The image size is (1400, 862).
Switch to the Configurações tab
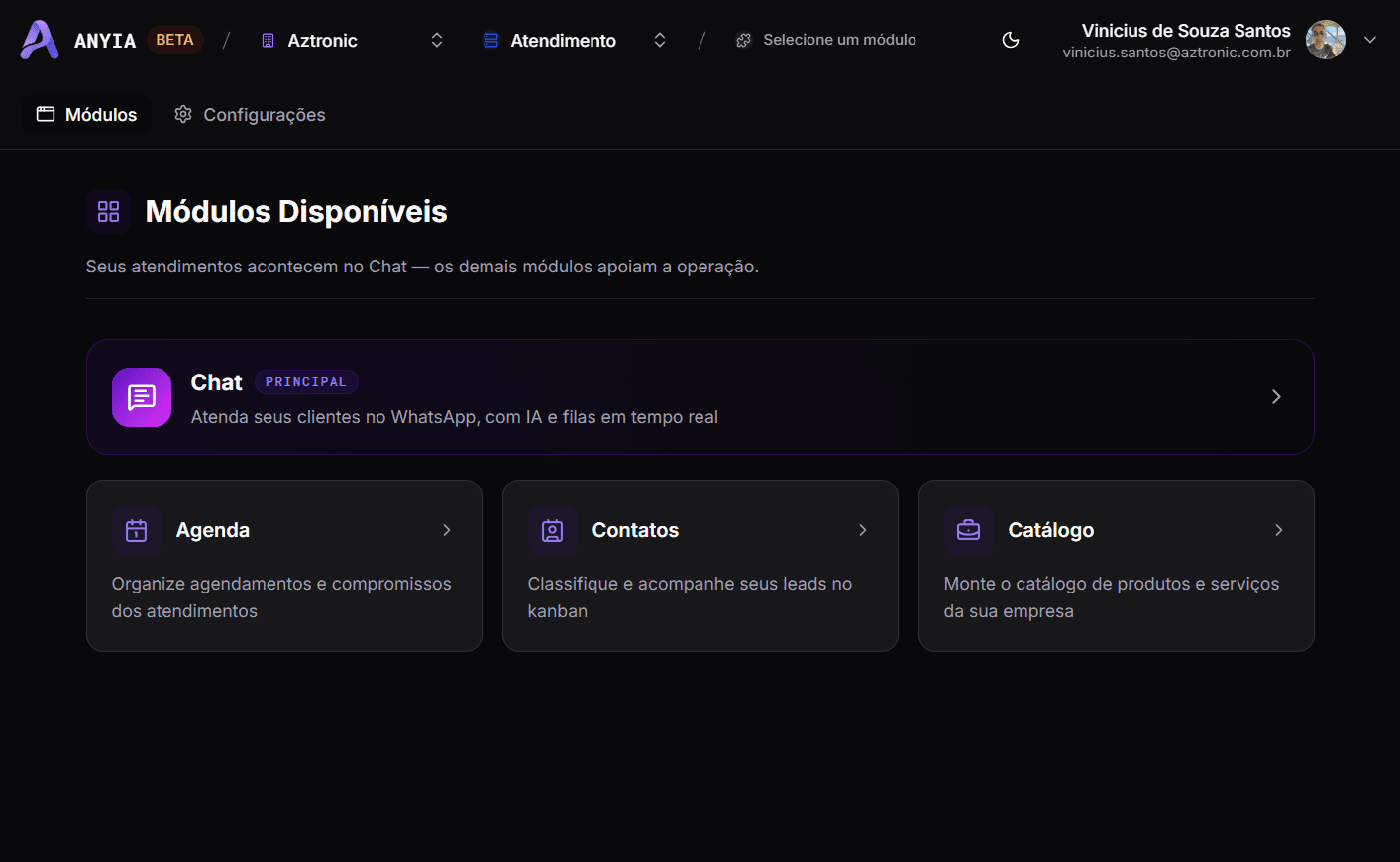point(250,114)
